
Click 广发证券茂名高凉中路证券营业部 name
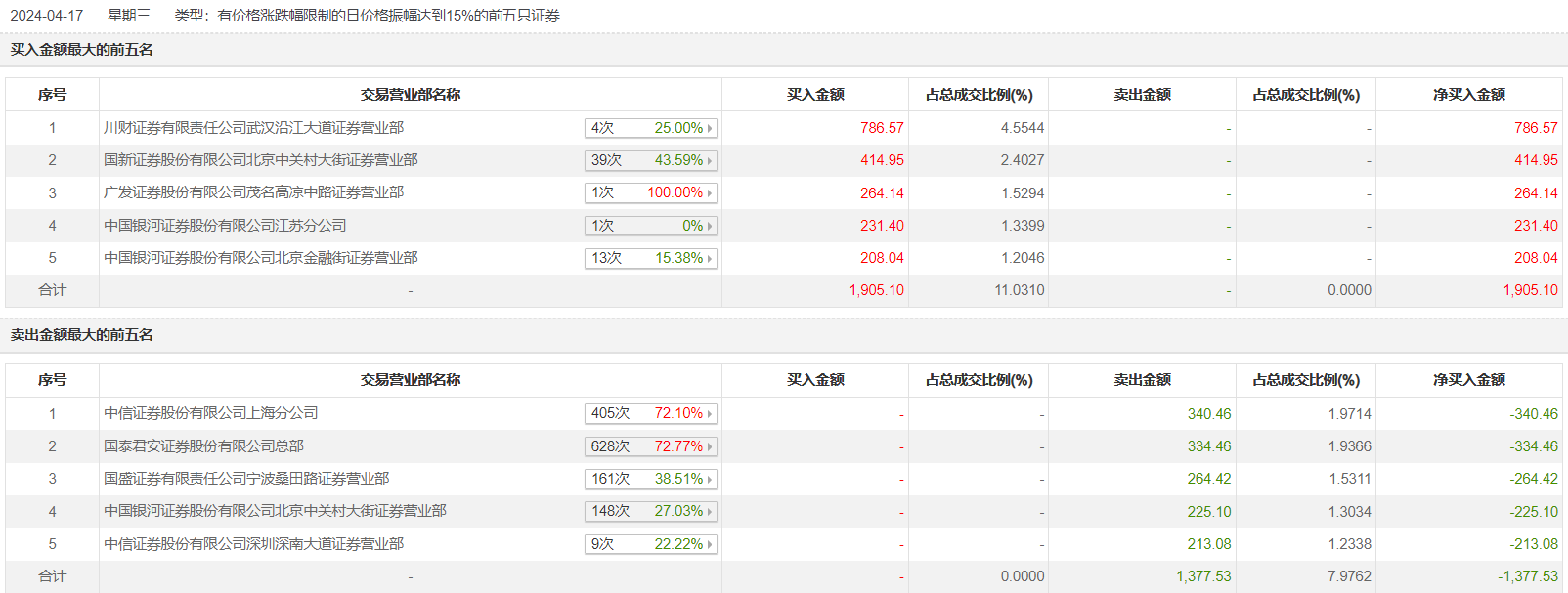pos(253,192)
